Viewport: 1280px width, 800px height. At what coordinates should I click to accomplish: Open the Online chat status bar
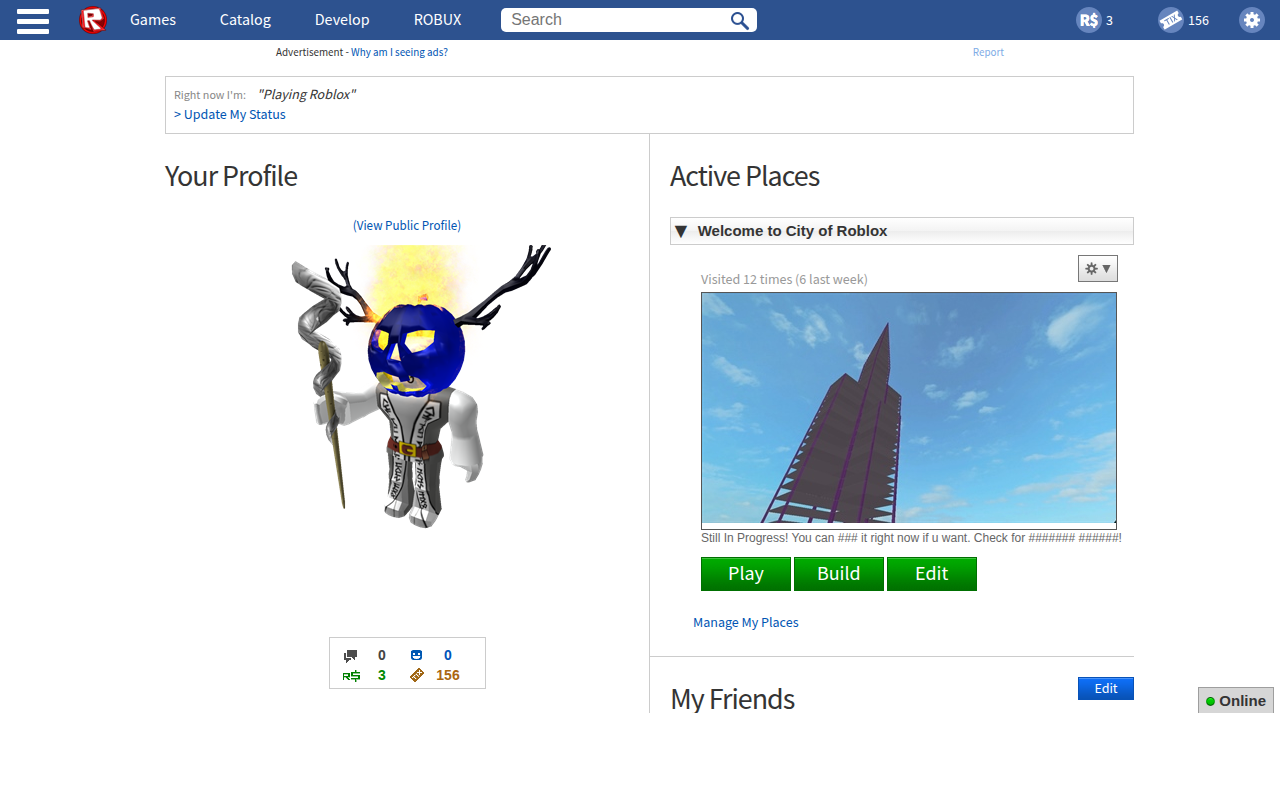(x=1236, y=701)
